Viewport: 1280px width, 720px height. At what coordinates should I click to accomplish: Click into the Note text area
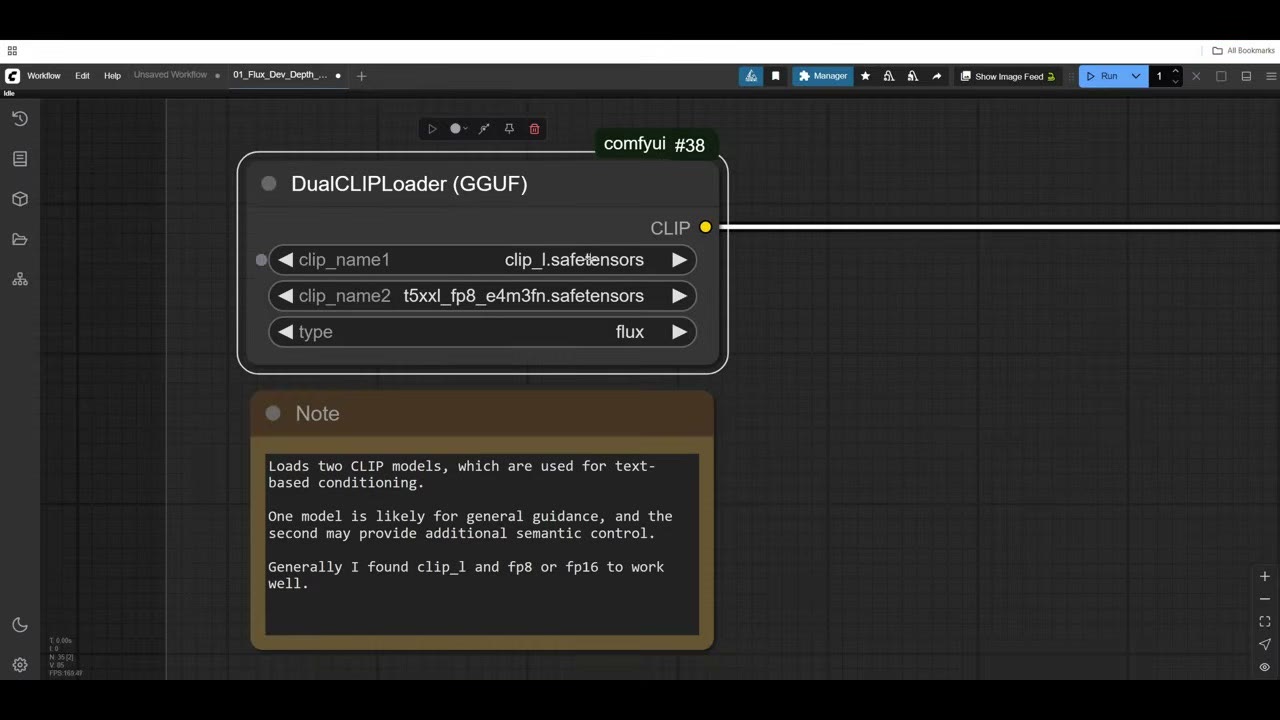(482, 545)
